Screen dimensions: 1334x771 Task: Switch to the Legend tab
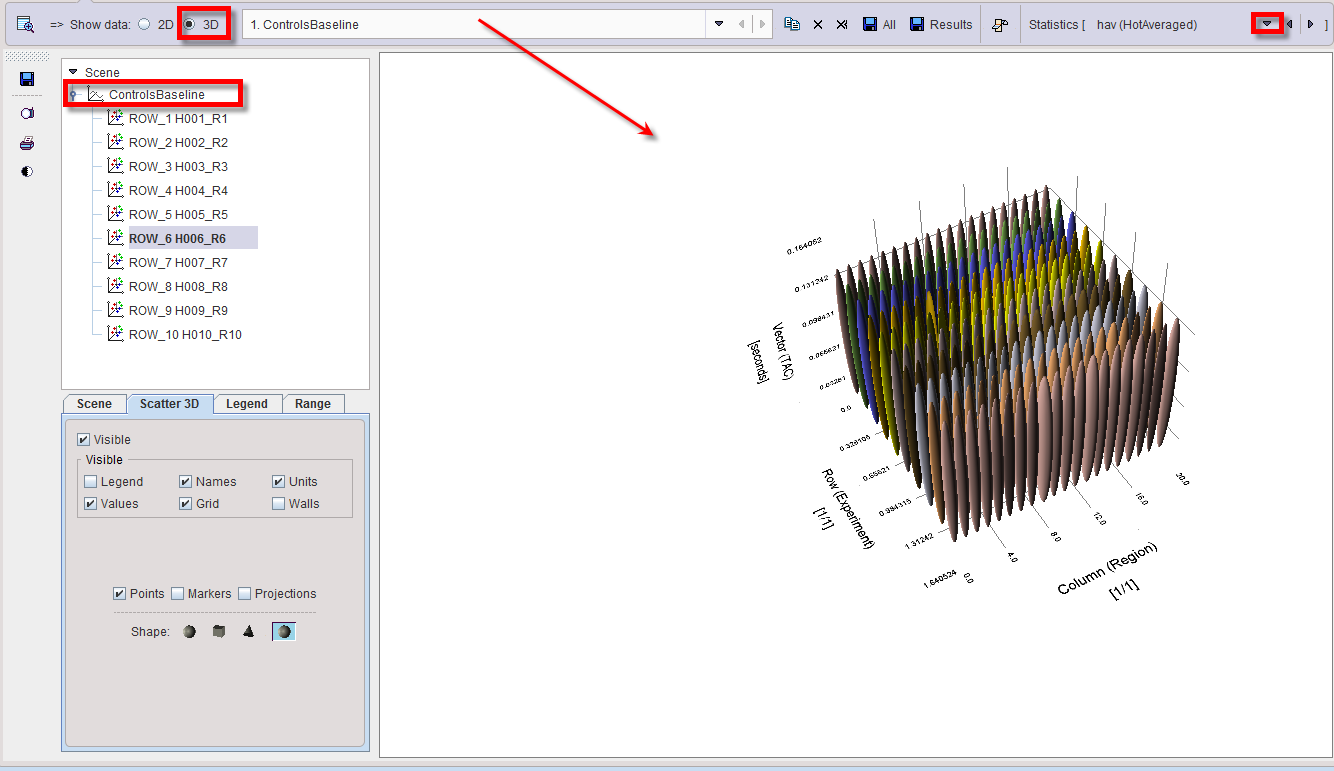click(246, 404)
